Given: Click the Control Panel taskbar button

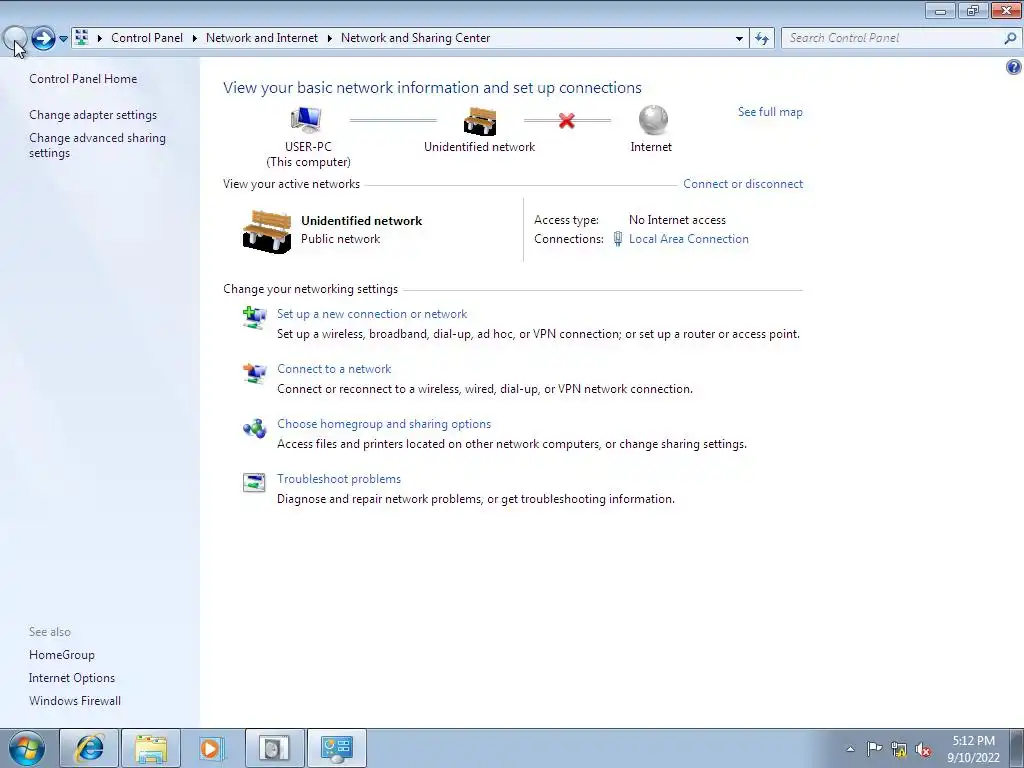Looking at the screenshot, I should pyautogui.click(x=336, y=748).
